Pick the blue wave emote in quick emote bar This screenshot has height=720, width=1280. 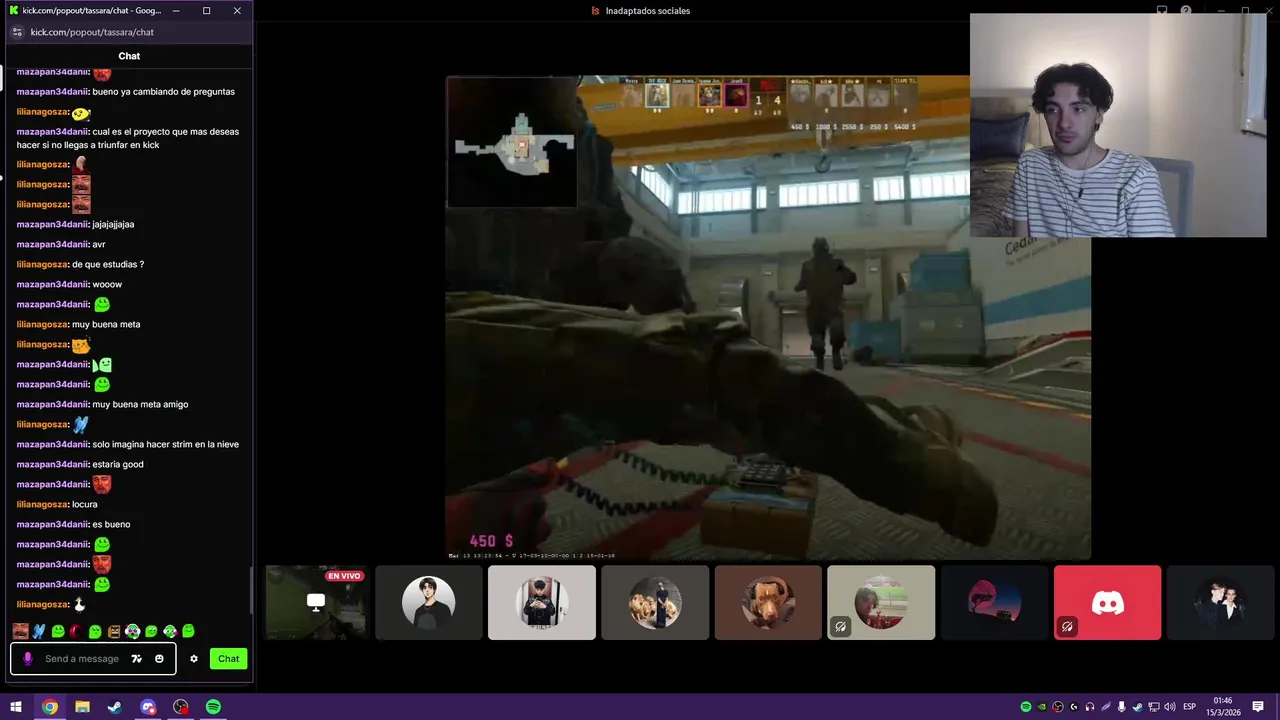coord(39,631)
